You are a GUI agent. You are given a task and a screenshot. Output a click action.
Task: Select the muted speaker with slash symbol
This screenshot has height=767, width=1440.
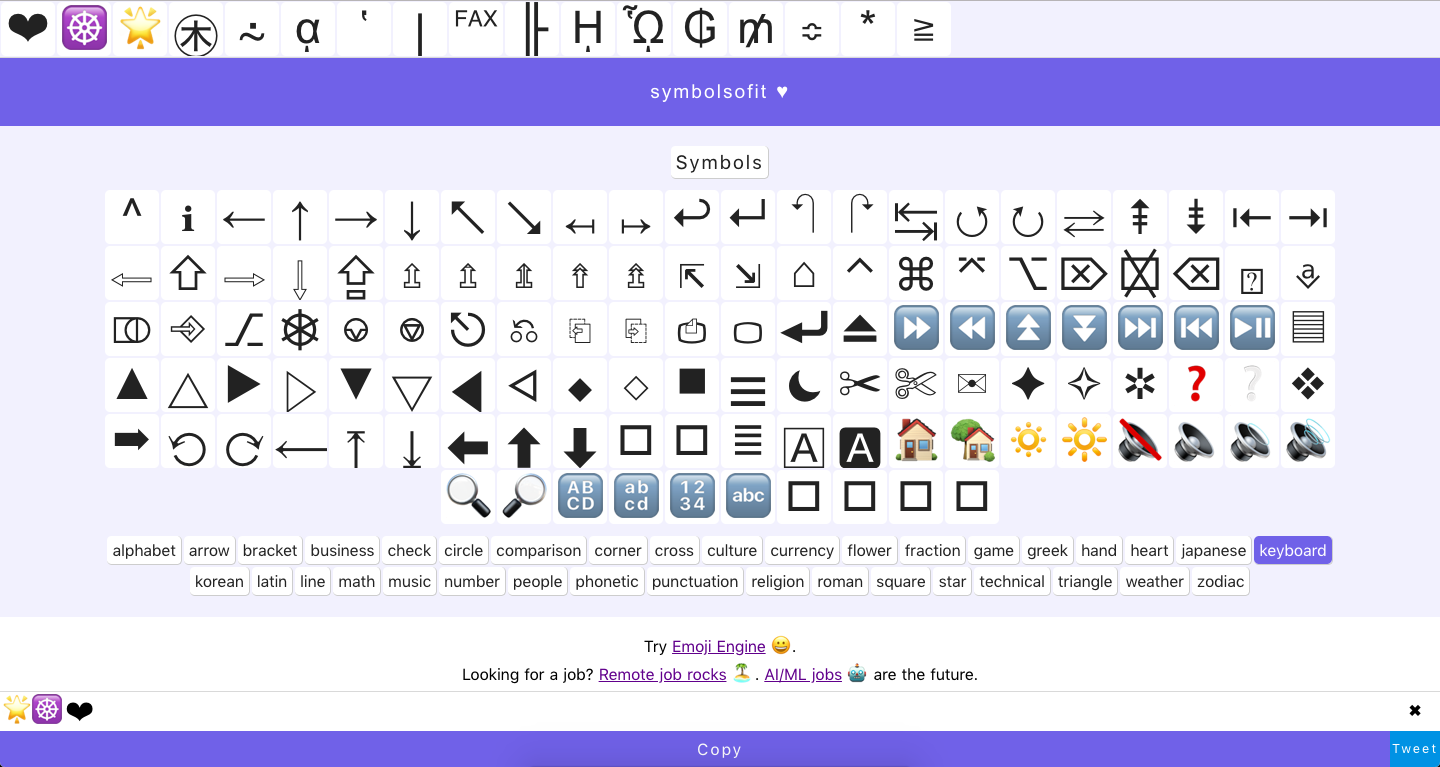tap(1140, 440)
